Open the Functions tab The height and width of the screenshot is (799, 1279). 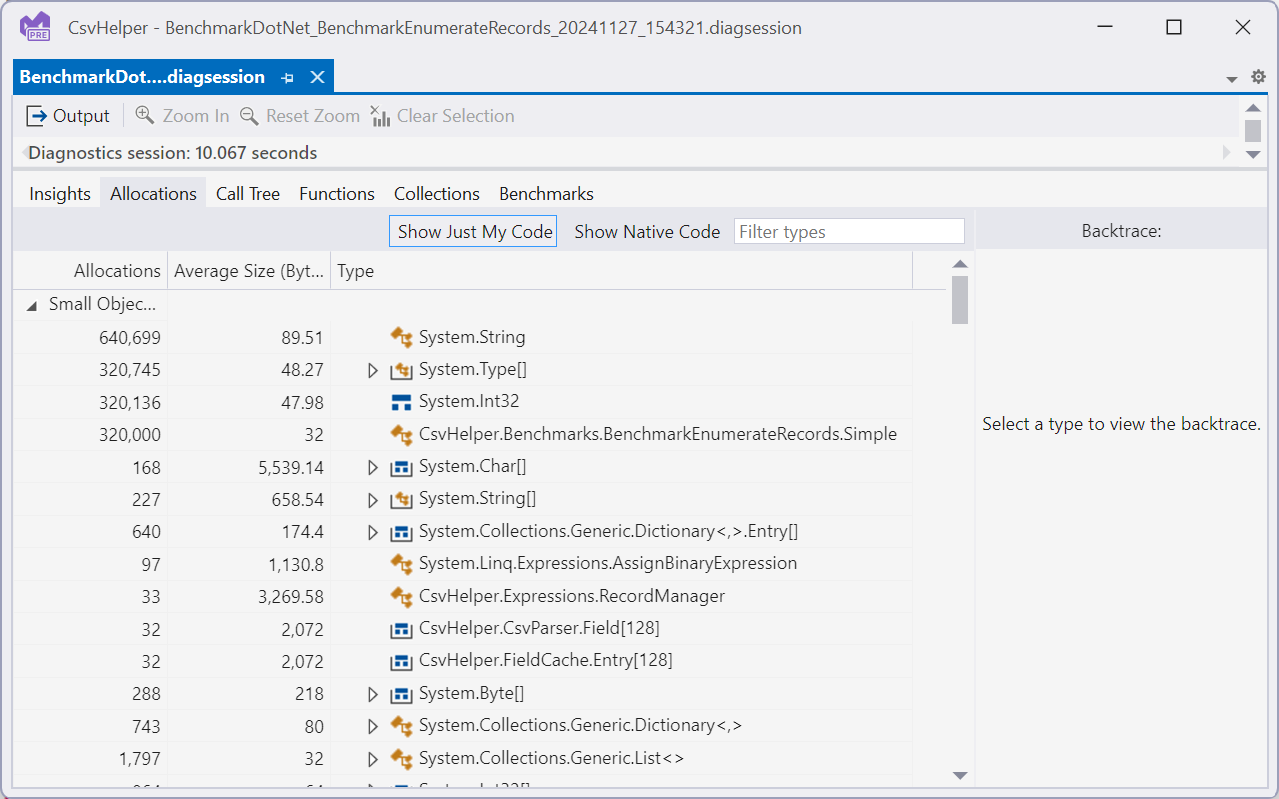337,194
